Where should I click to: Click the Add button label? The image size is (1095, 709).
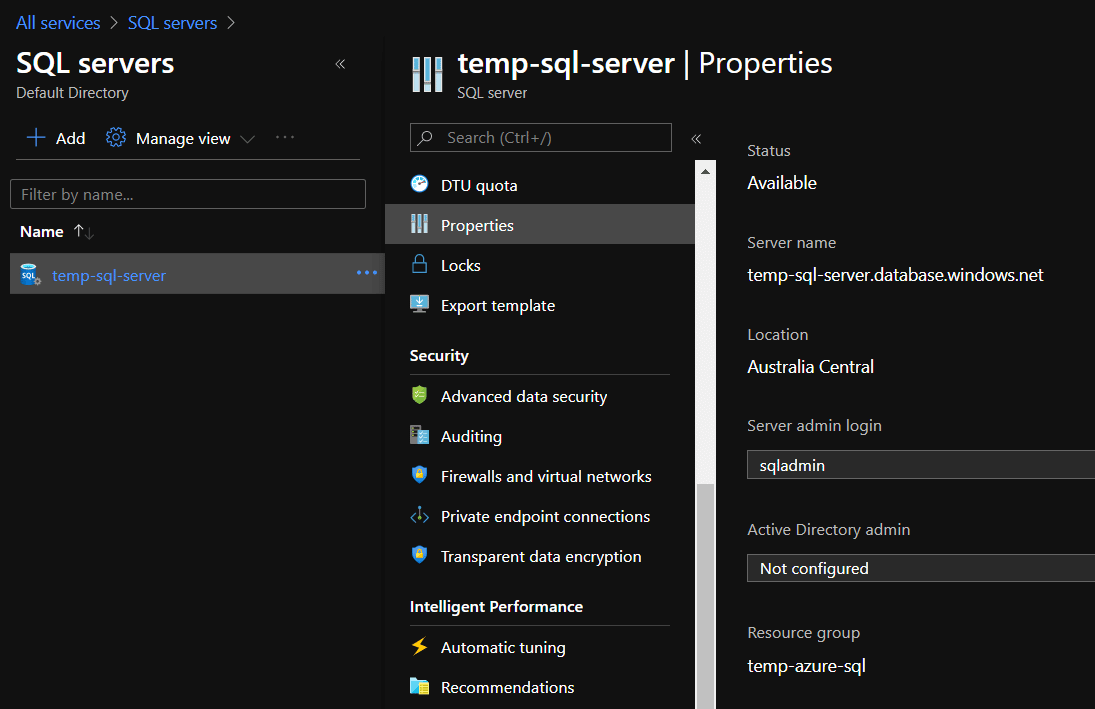pyautogui.click(x=71, y=138)
